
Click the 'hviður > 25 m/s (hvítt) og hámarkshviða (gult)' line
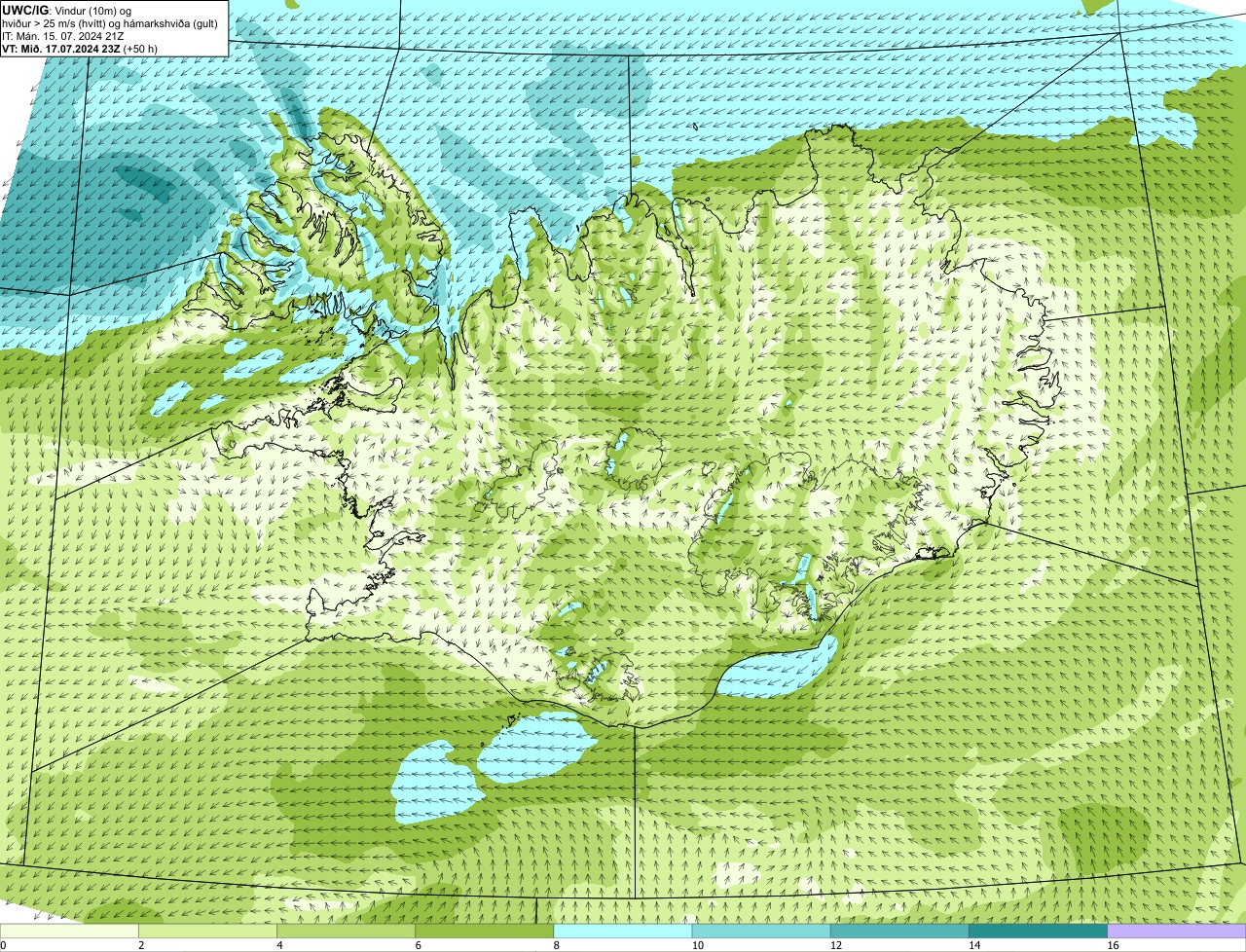(x=110, y=23)
